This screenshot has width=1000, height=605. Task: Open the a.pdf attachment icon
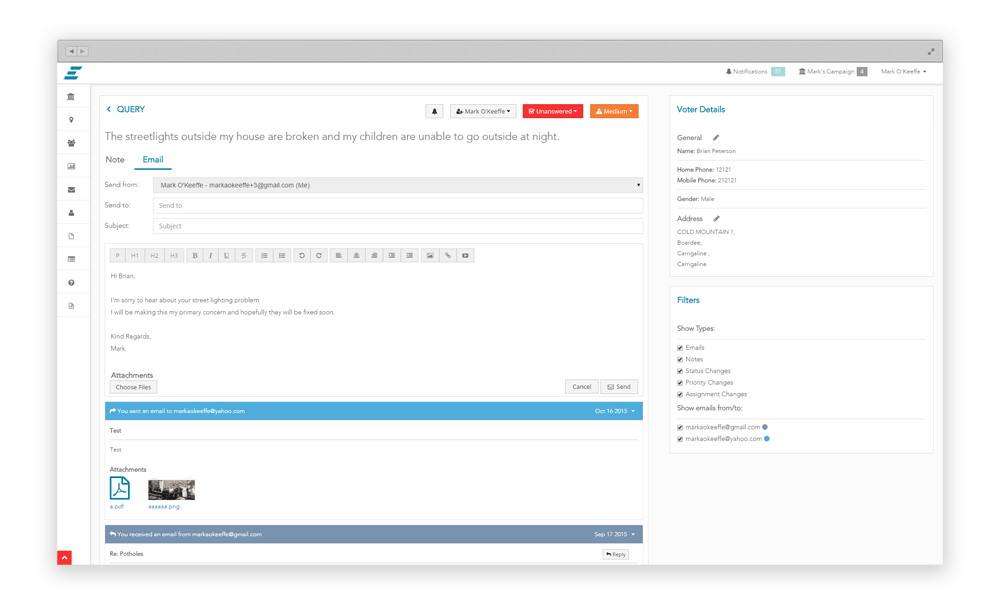coord(119,488)
